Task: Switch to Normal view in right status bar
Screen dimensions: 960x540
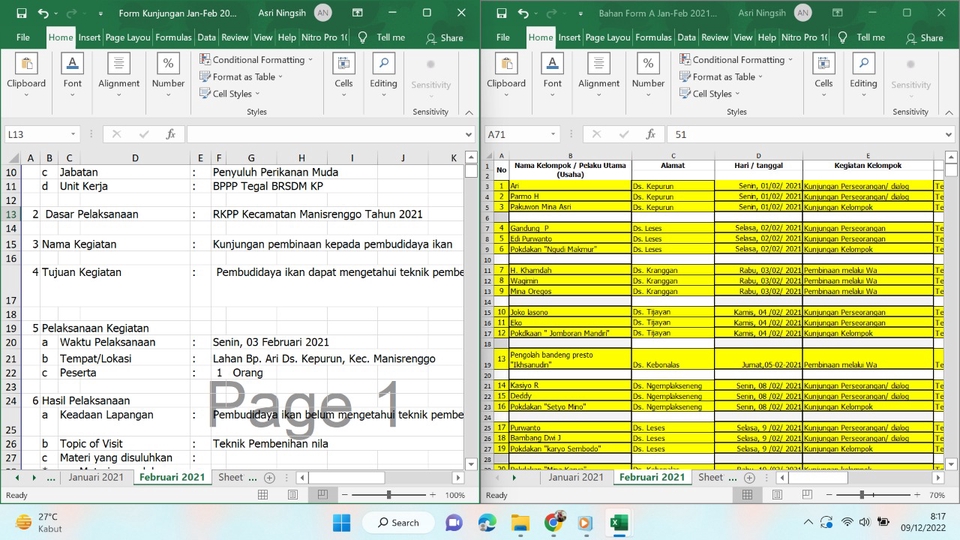Action: click(747, 495)
